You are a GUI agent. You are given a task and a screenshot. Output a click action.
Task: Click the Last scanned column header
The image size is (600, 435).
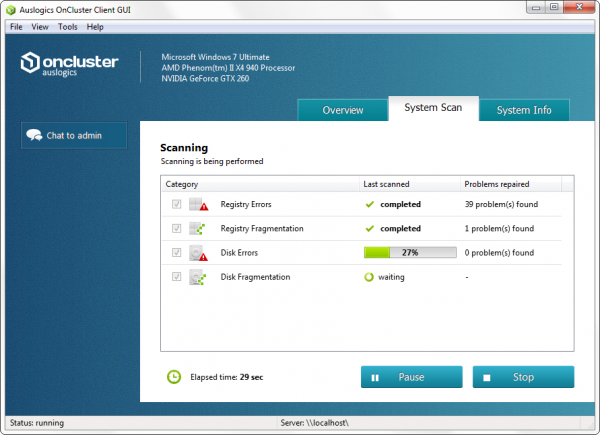click(x=409, y=184)
